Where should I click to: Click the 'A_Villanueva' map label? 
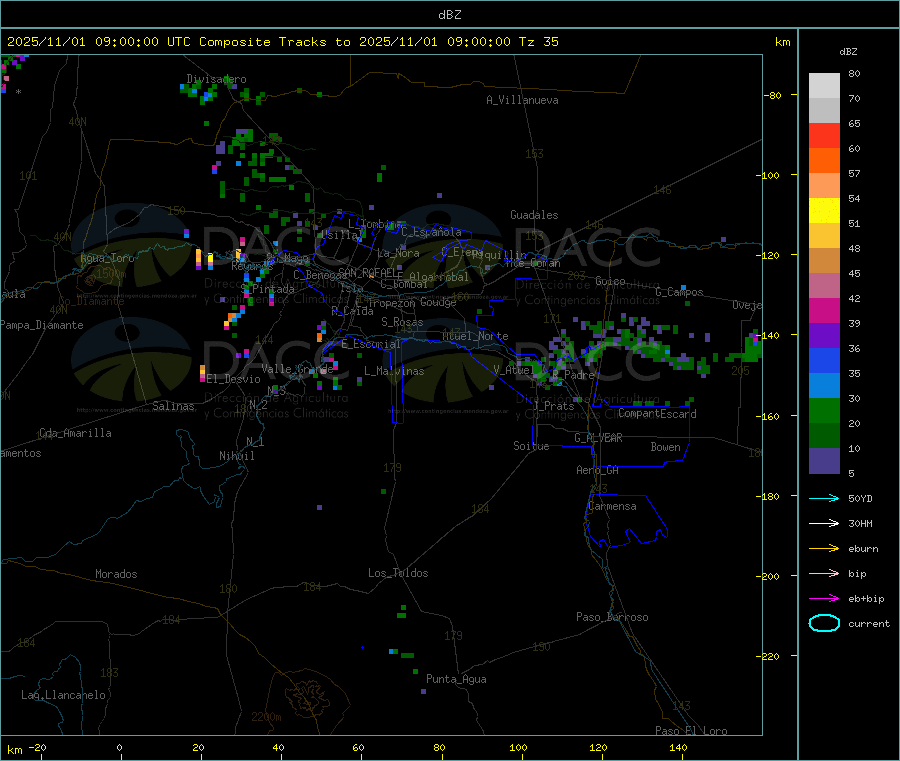point(522,100)
